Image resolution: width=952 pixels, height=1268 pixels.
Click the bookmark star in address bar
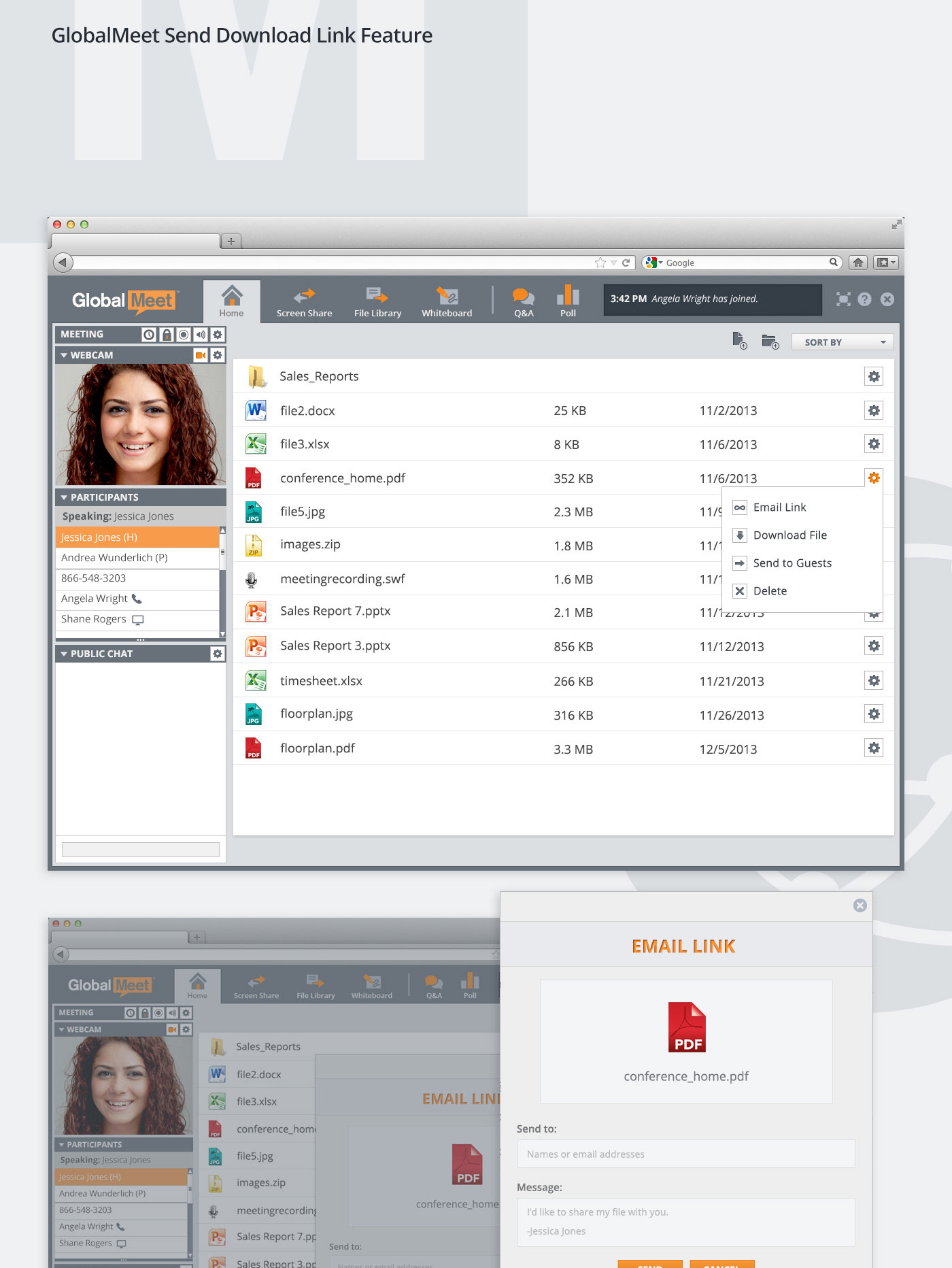coord(600,263)
